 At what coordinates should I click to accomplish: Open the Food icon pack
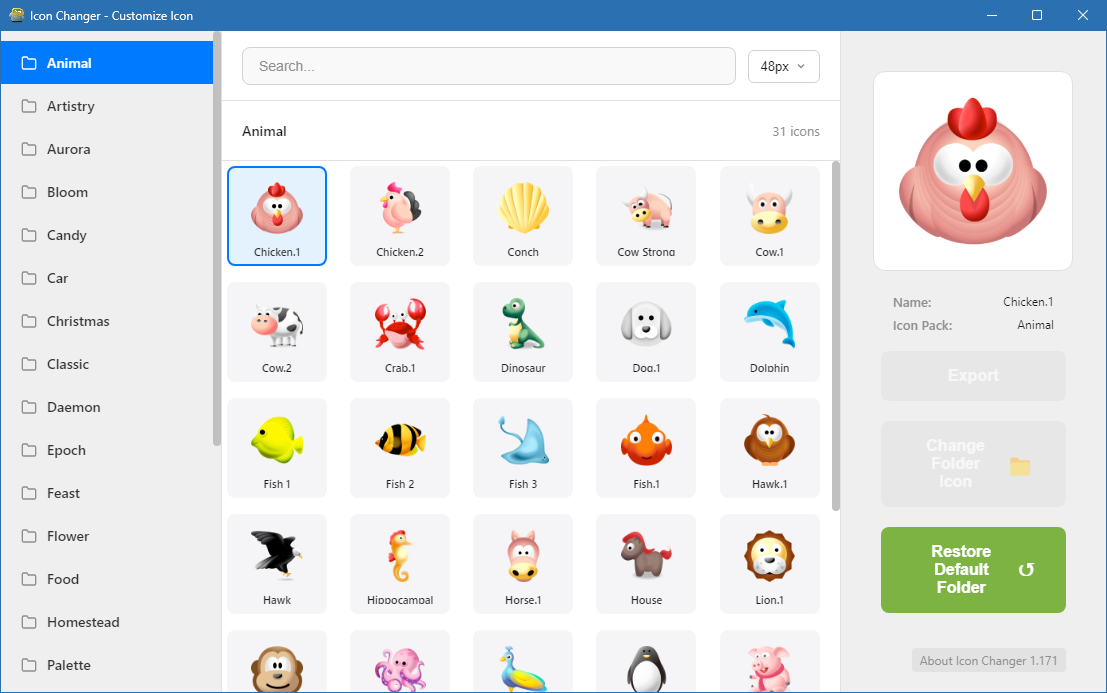(x=107, y=579)
